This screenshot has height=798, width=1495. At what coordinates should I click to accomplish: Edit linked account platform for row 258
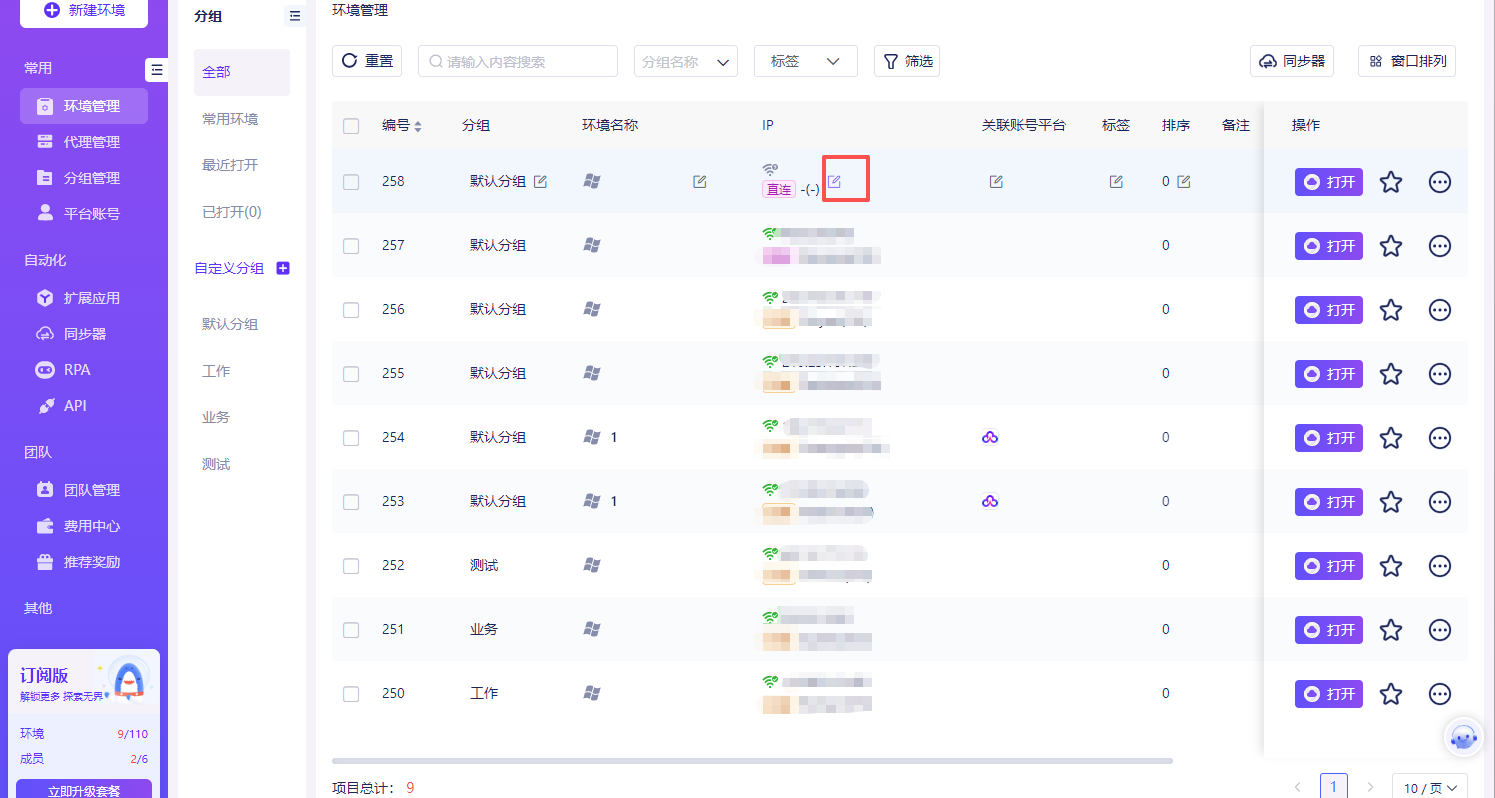click(x=996, y=181)
